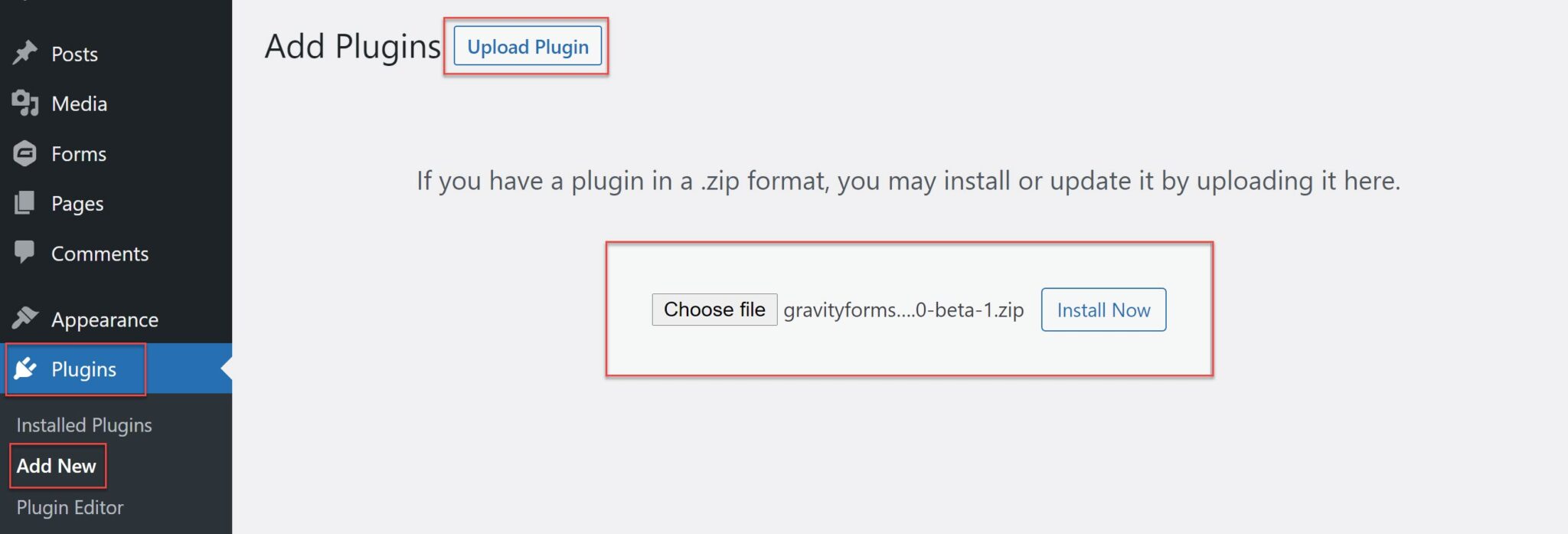The height and width of the screenshot is (534, 1568).
Task: Select Add New under Plugins
Action: tap(57, 465)
